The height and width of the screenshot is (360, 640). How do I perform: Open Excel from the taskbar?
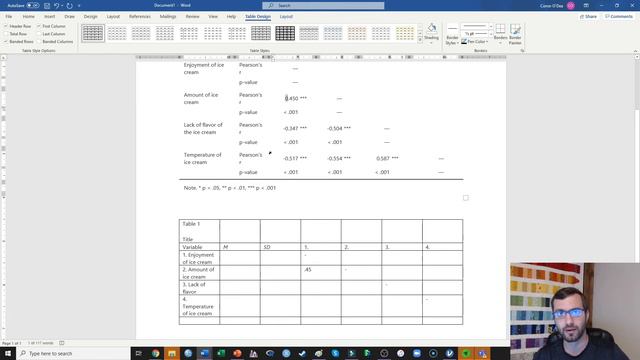[221, 353]
